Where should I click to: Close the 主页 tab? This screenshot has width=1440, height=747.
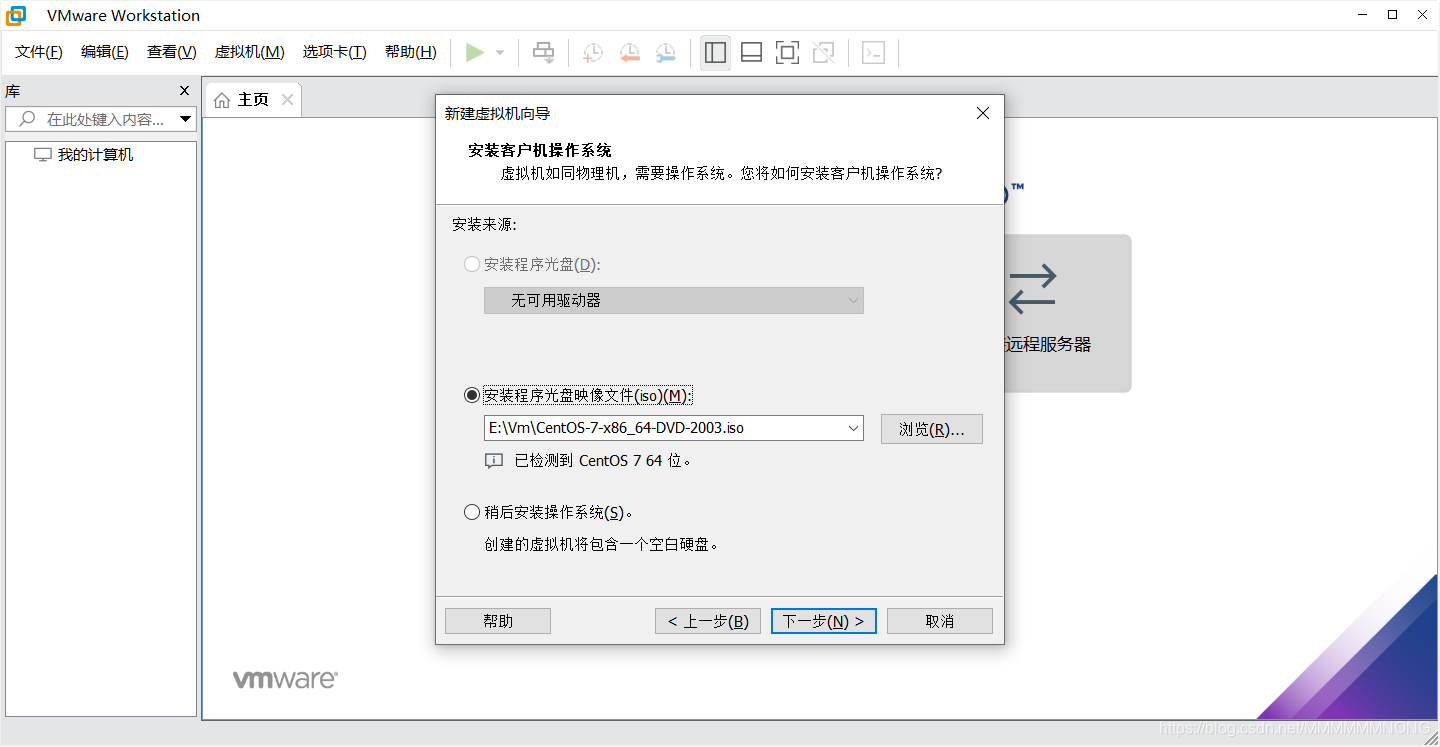(287, 100)
